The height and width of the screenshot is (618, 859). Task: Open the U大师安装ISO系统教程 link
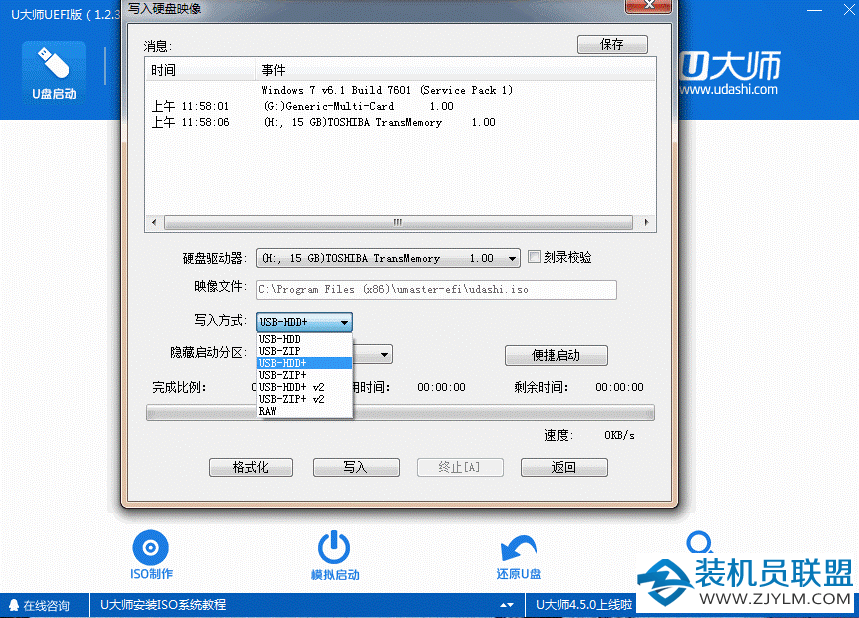163,605
